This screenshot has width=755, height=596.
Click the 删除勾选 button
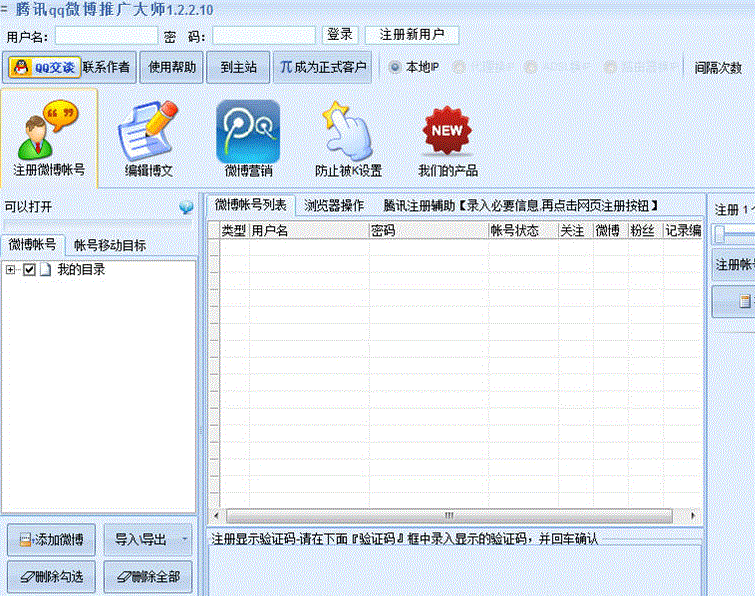pyautogui.click(x=51, y=576)
